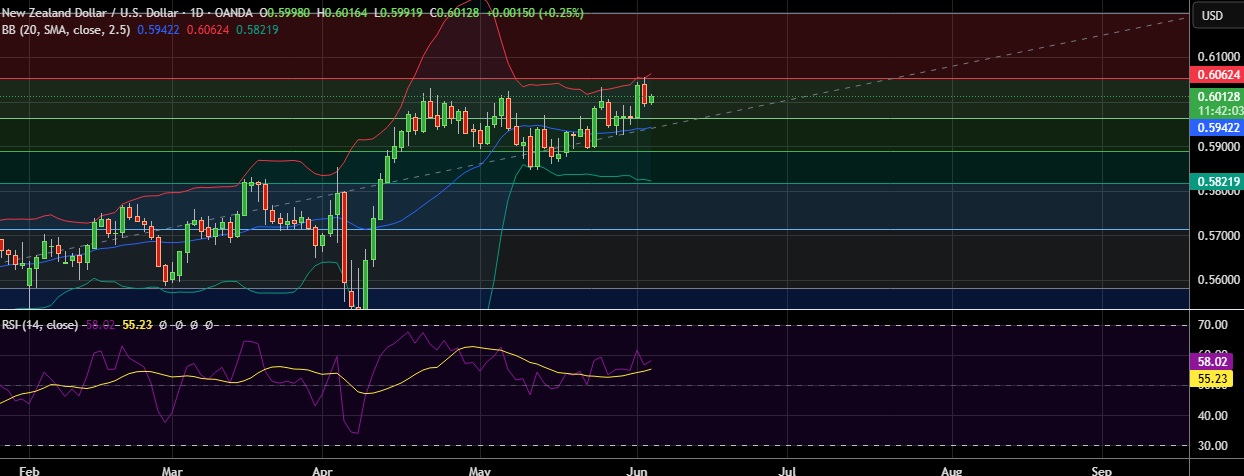Screen dimensions: 1244x476
Task: Click the 0.56000 price scale tick
Action: pyautogui.click(x=1217, y=281)
